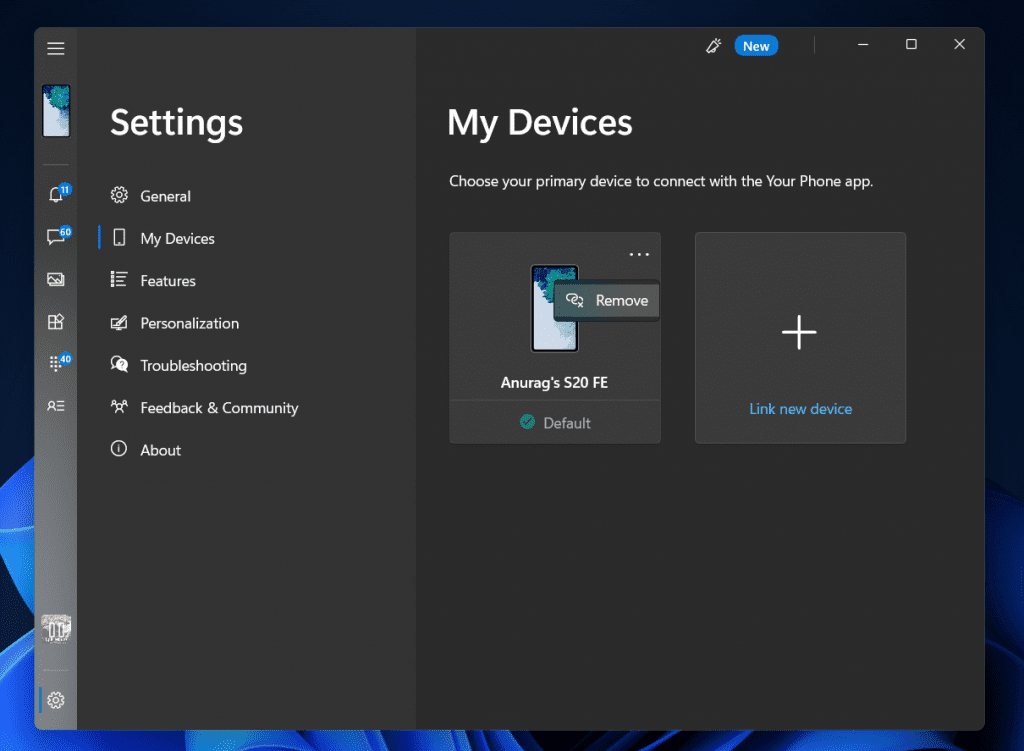Select My Devices in settings list
This screenshot has width=1024, height=751.
pyautogui.click(x=177, y=238)
